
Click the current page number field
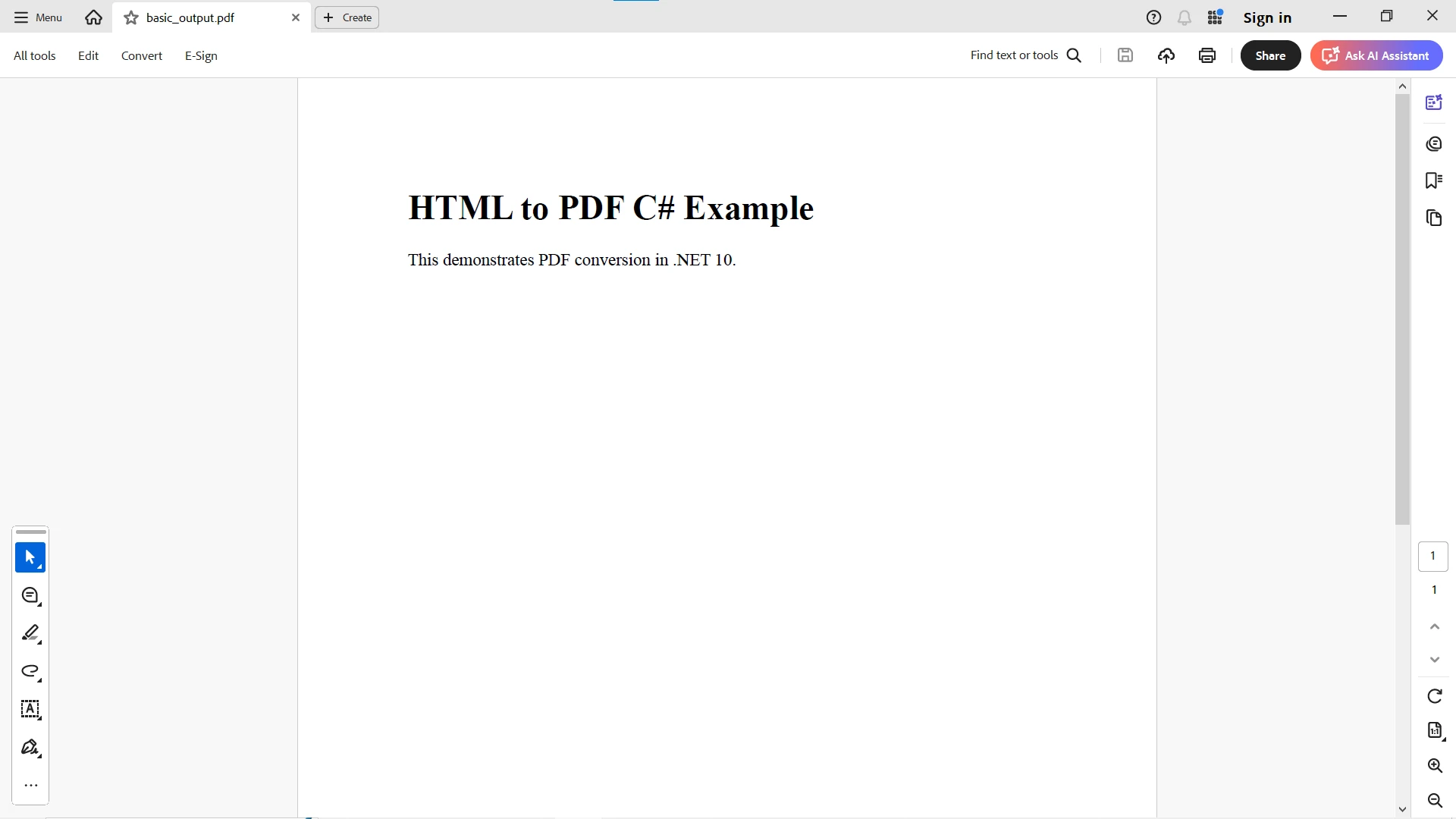[x=1432, y=556]
